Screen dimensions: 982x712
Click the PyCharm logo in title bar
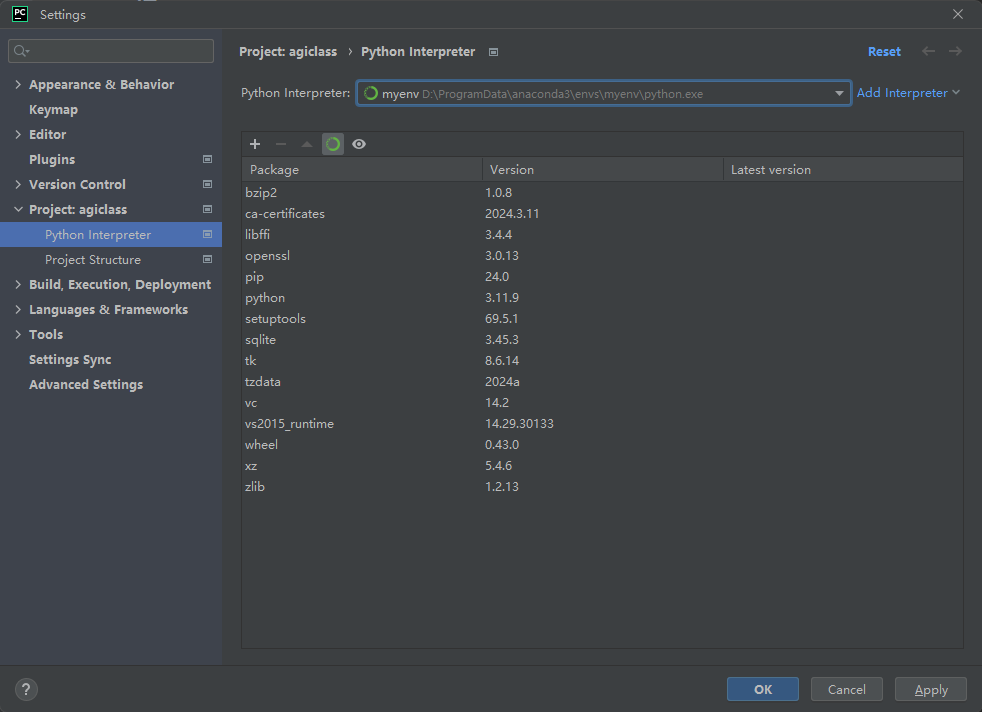pos(20,14)
